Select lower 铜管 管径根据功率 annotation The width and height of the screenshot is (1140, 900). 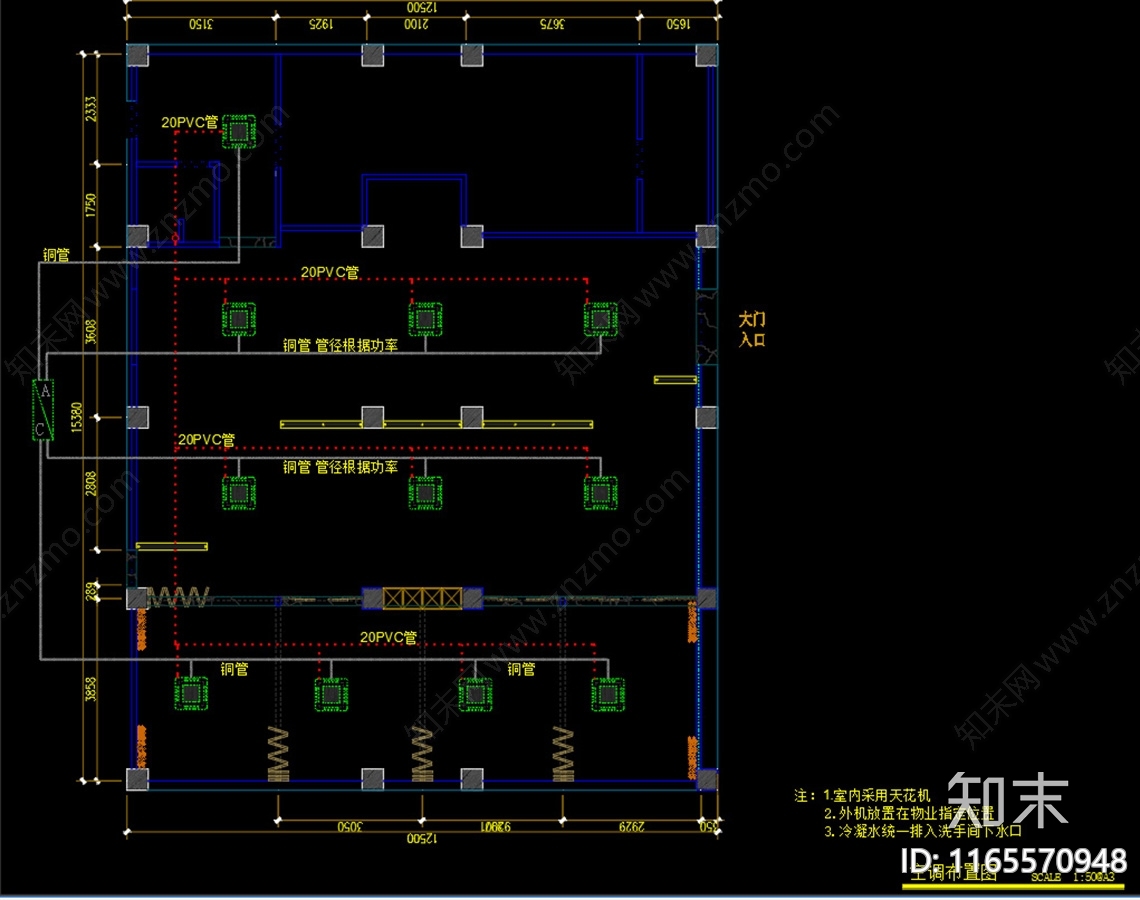(340, 467)
